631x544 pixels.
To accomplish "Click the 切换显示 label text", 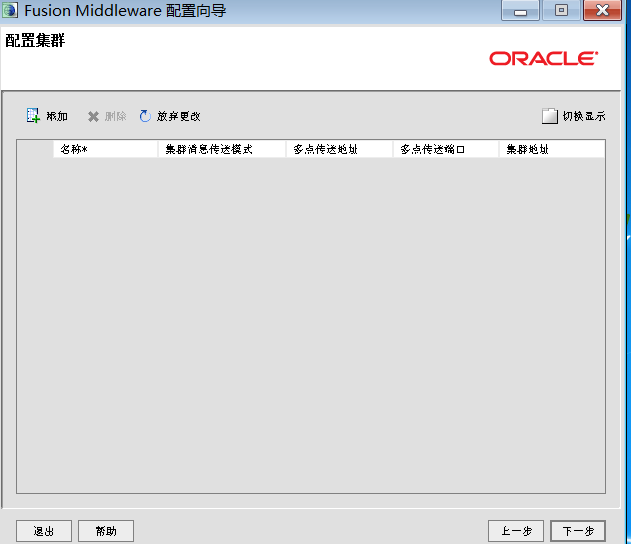I will coord(584,116).
